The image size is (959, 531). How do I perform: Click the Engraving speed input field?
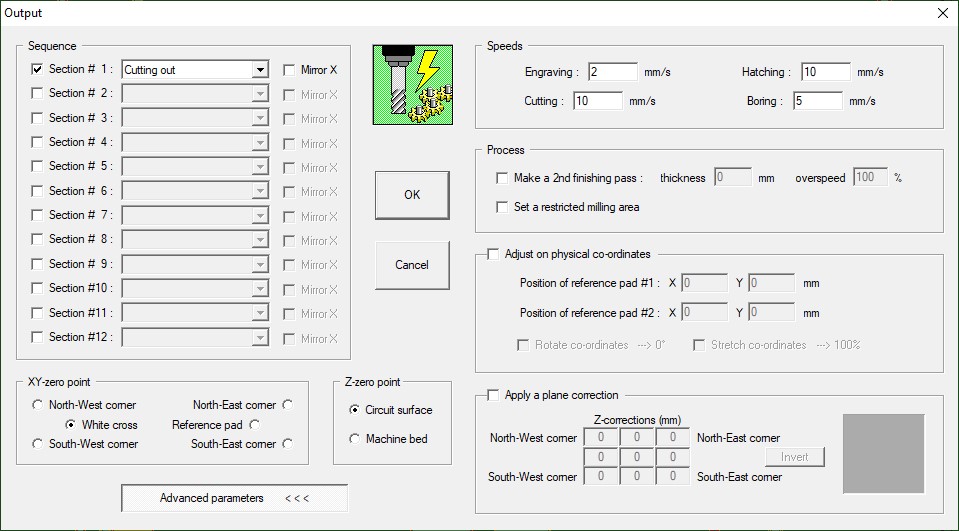tap(612, 72)
